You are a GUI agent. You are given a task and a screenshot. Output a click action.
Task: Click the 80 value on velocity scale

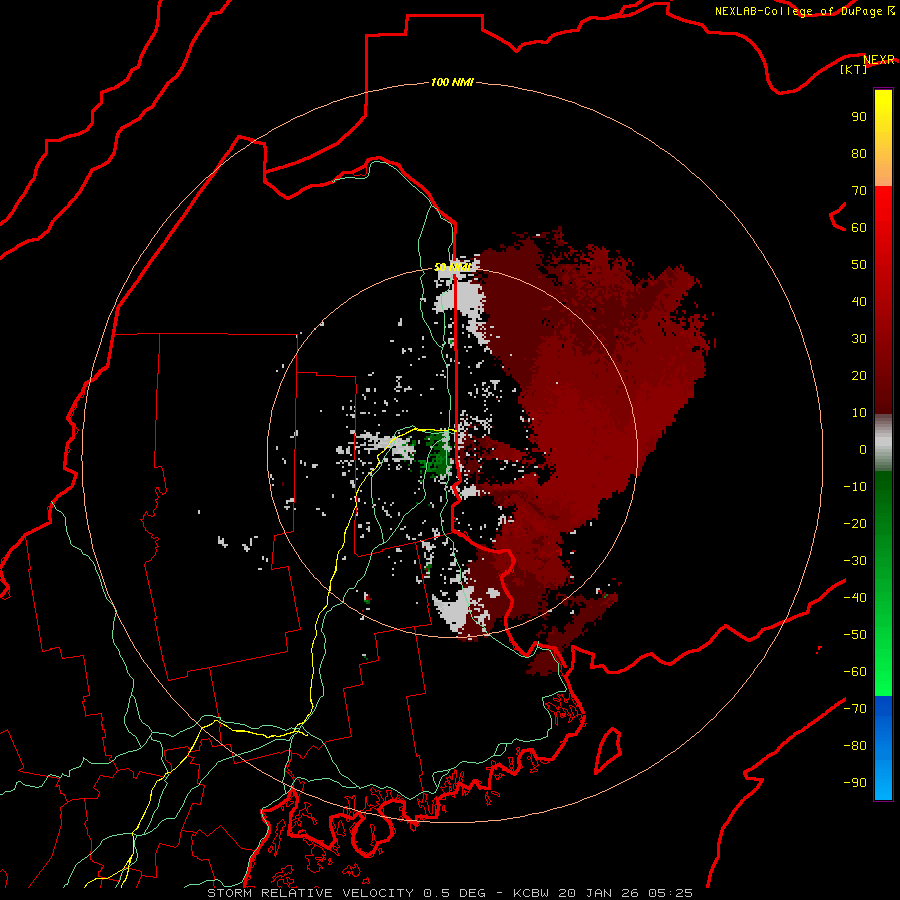tap(859, 153)
